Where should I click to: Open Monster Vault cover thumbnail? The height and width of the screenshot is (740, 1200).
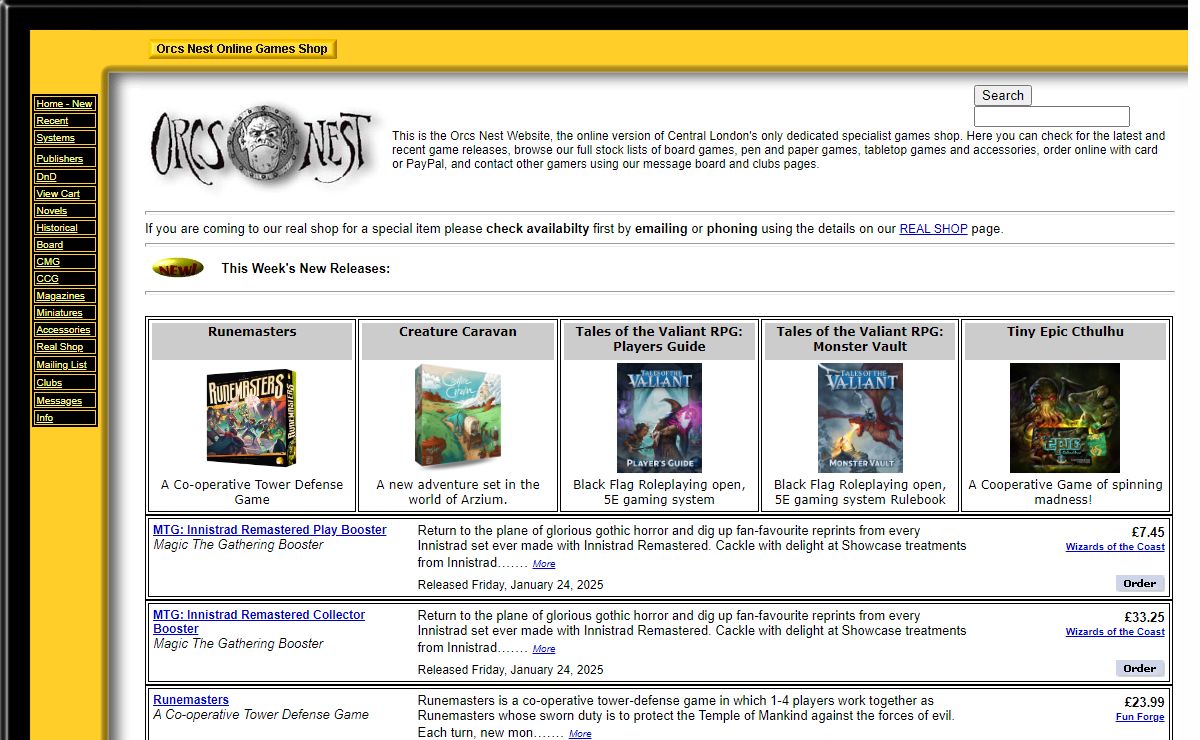pyautogui.click(x=860, y=418)
